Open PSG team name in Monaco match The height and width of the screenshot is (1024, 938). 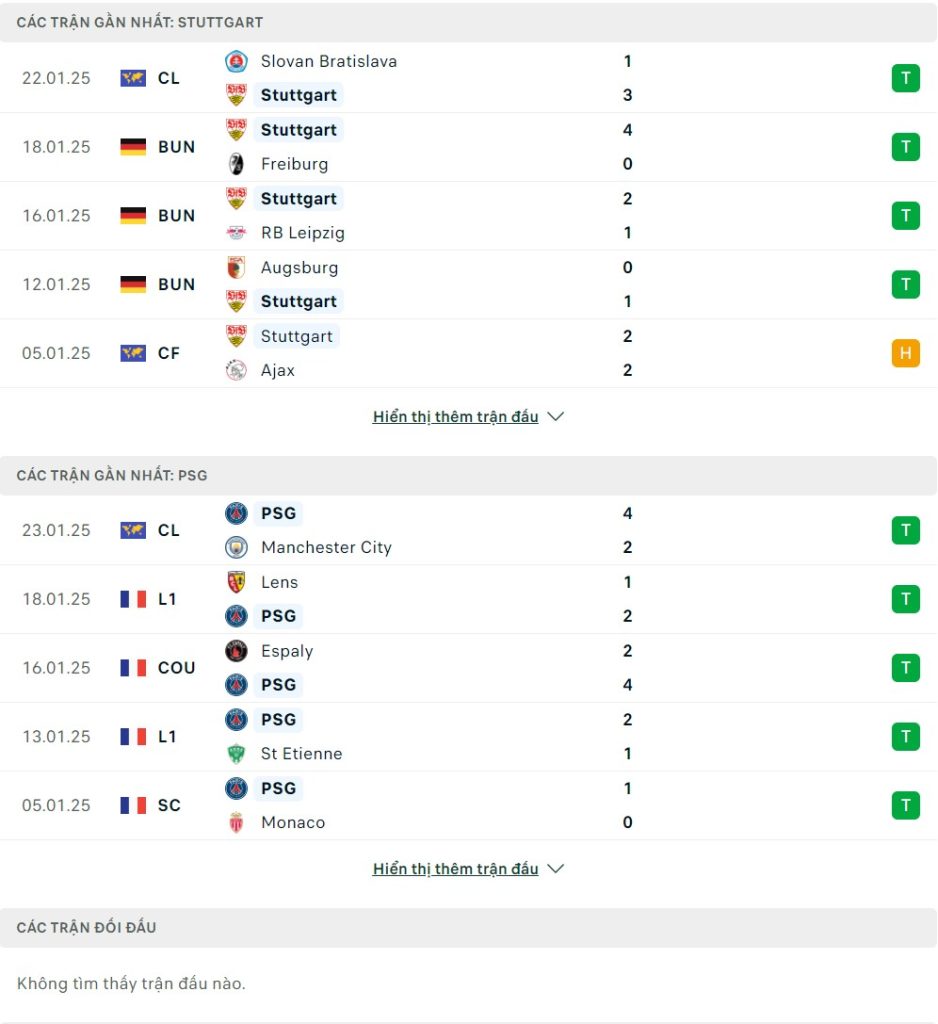[x=278, y=788]
